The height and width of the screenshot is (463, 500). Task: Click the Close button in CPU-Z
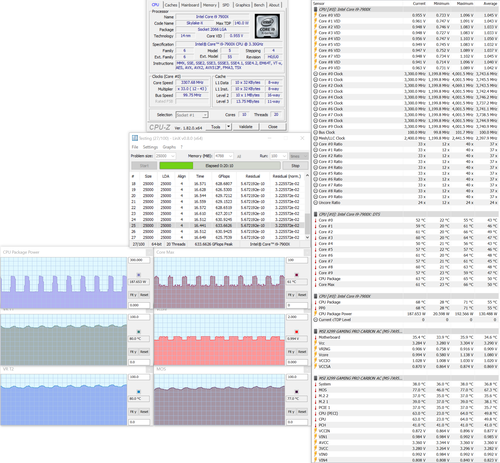(x=273, y=127)
